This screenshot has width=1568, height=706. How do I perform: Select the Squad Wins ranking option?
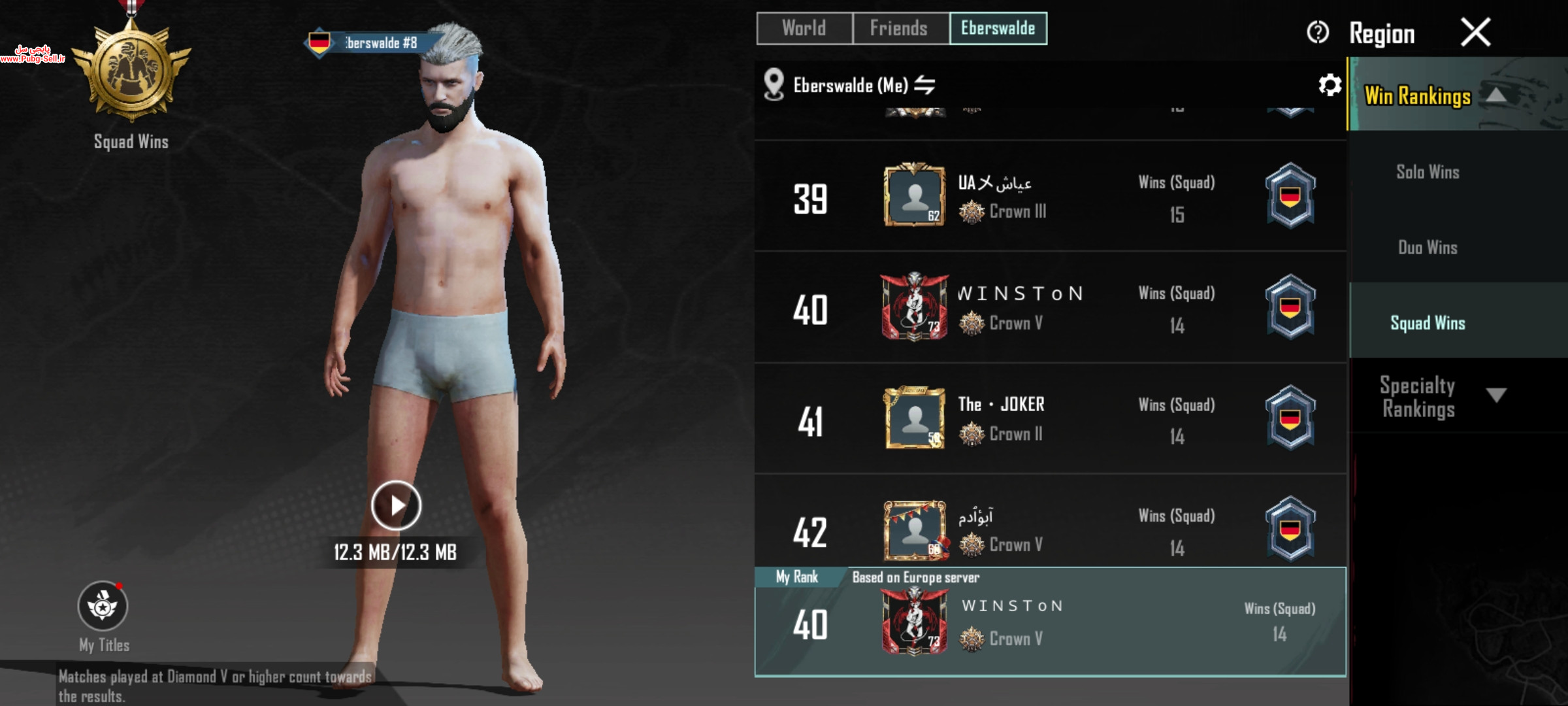point(1428,322)
